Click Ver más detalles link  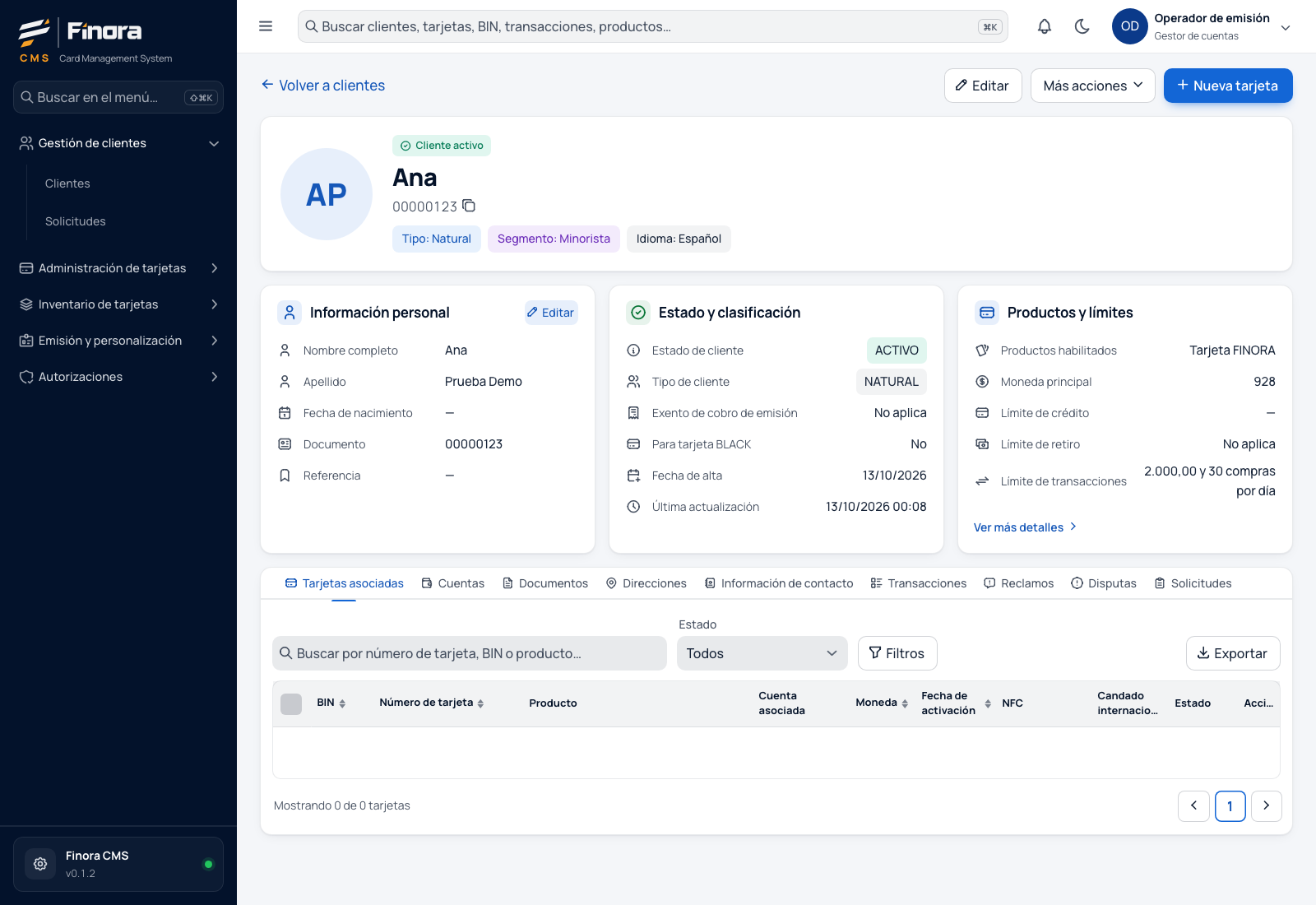(x=1026, y=527)
